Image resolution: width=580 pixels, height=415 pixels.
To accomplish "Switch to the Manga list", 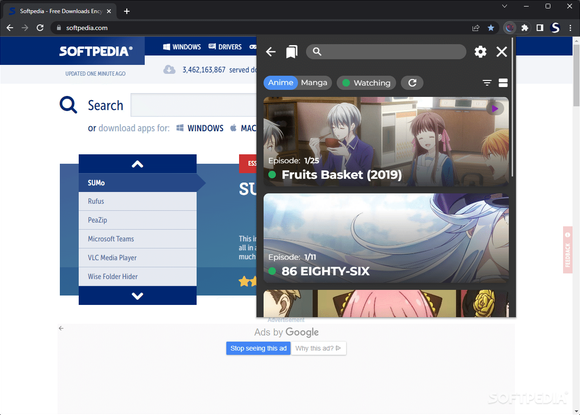I will (314, 83).
